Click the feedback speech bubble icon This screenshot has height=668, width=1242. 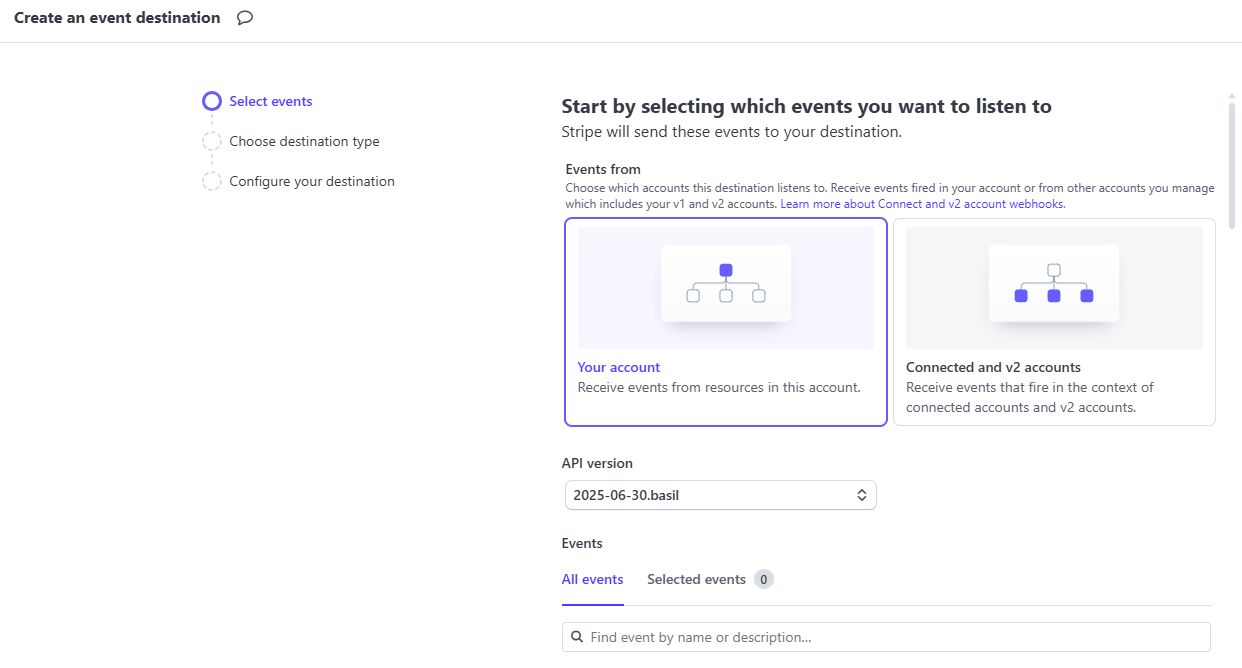tap(245, 18)
